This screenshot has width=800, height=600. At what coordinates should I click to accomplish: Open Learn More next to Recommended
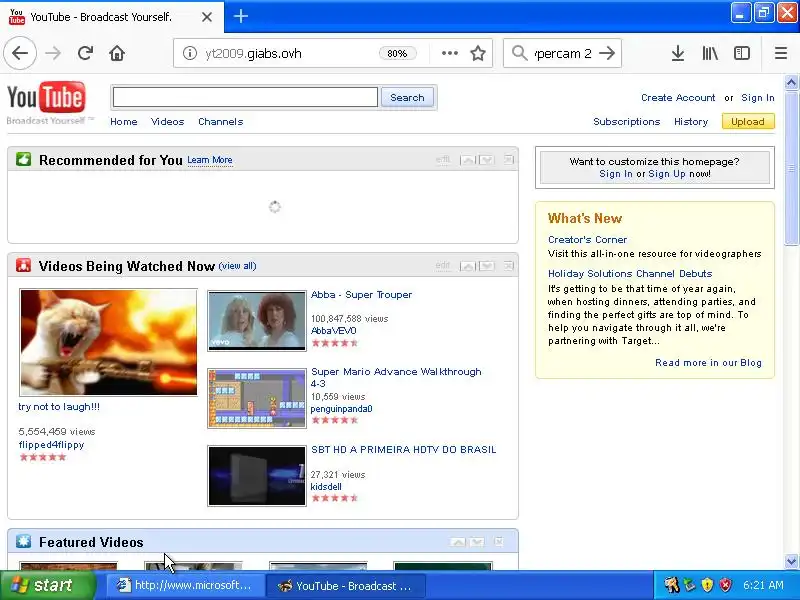point(210,160)
